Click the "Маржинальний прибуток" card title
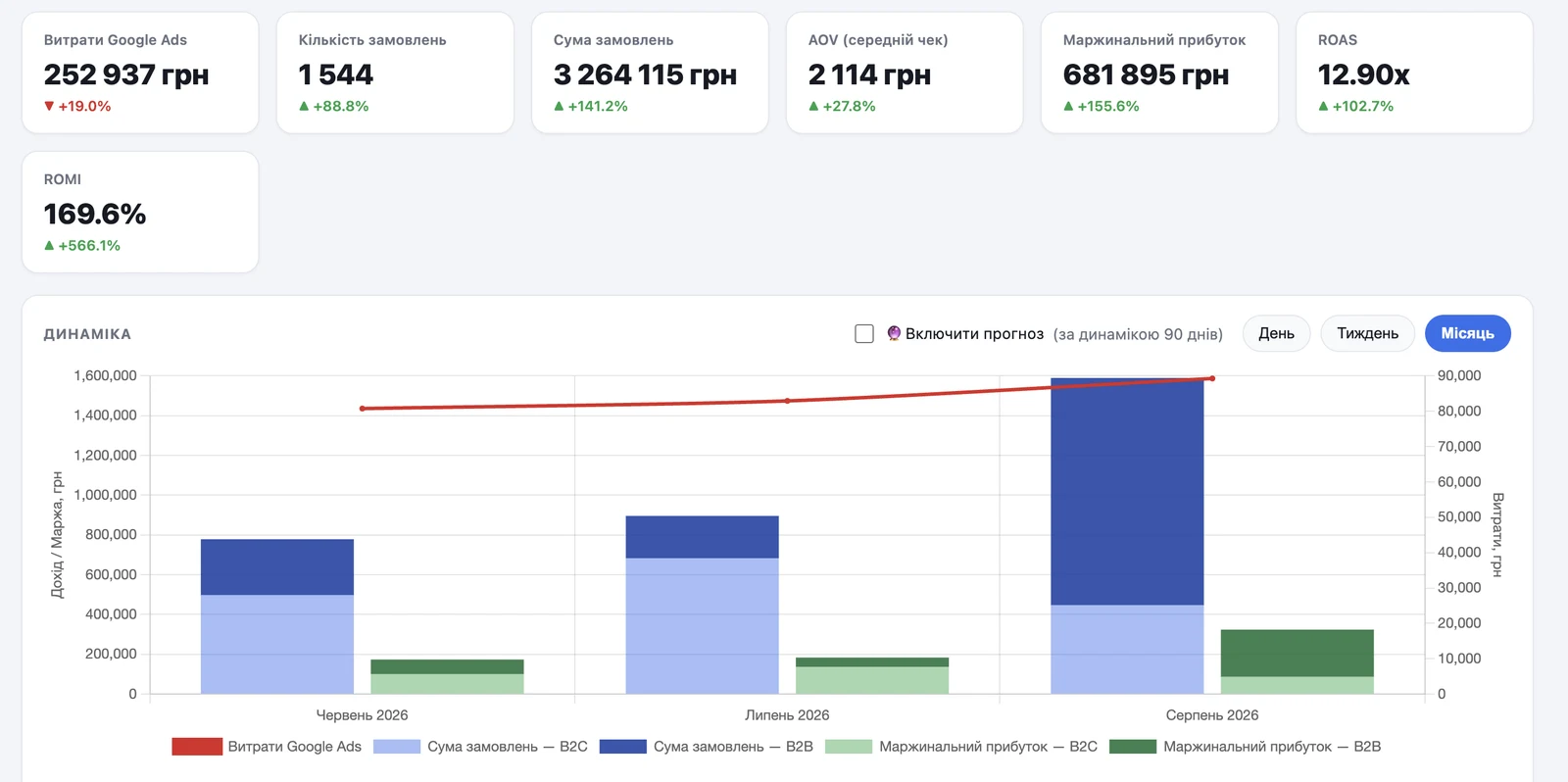 pyautogui.click(x=1154, y=40)
